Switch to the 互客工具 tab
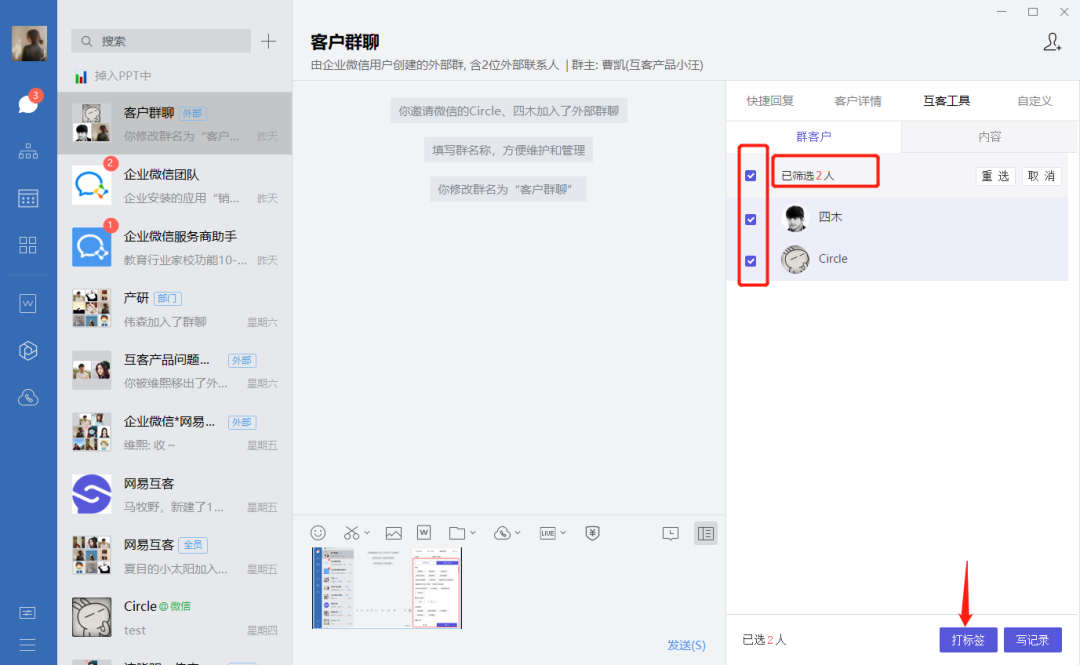Image resolution: width=1080 pixels, height=665 pixels. click(x=946, y=101)
